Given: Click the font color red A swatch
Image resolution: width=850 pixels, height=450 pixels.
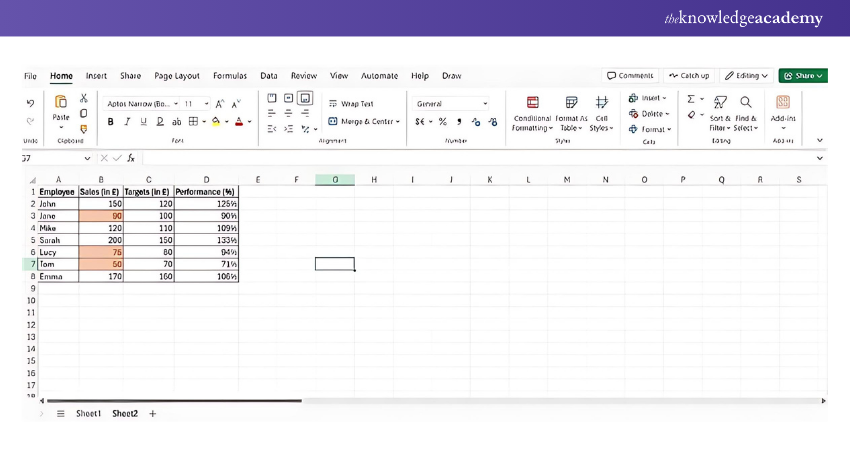Looking at the screenshot, I should pos(239,122).
